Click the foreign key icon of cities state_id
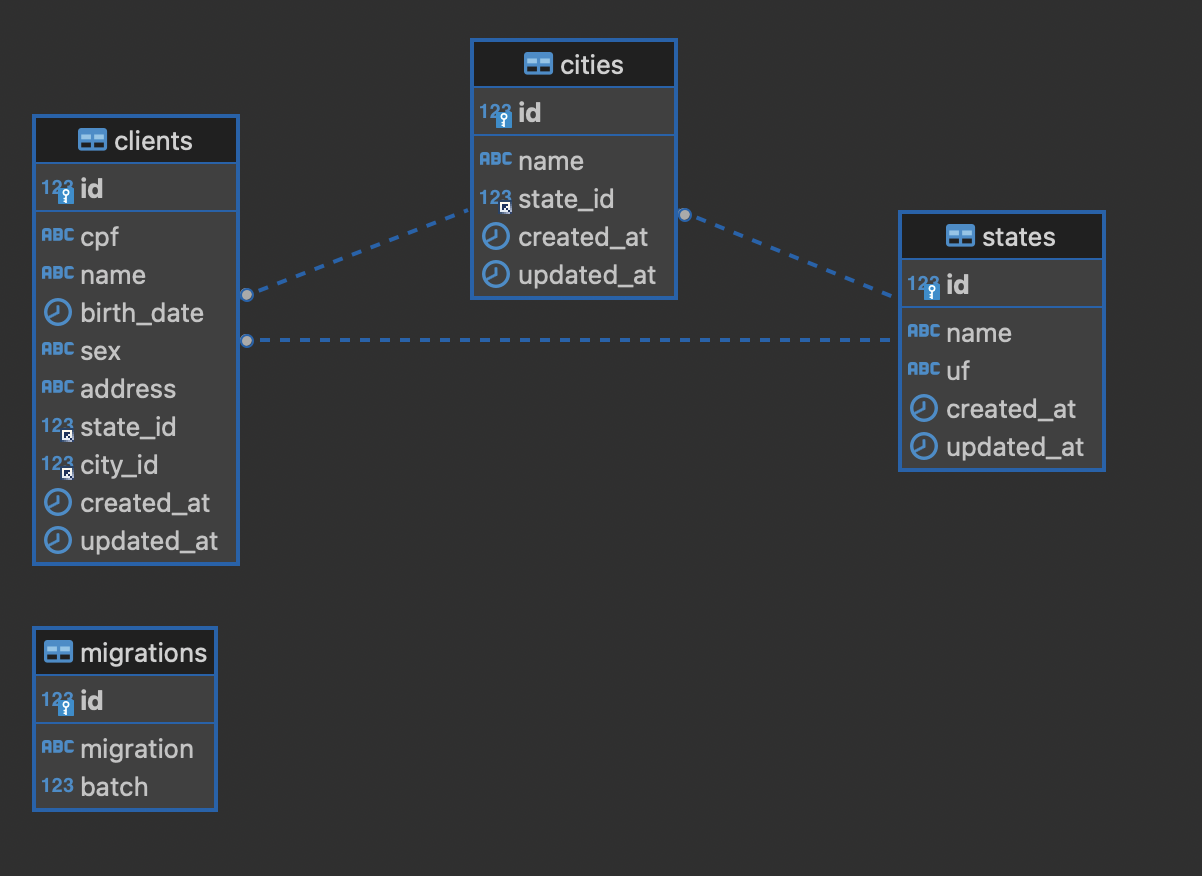This screenshot has height=876, width=1202. [x=496, y=199]
